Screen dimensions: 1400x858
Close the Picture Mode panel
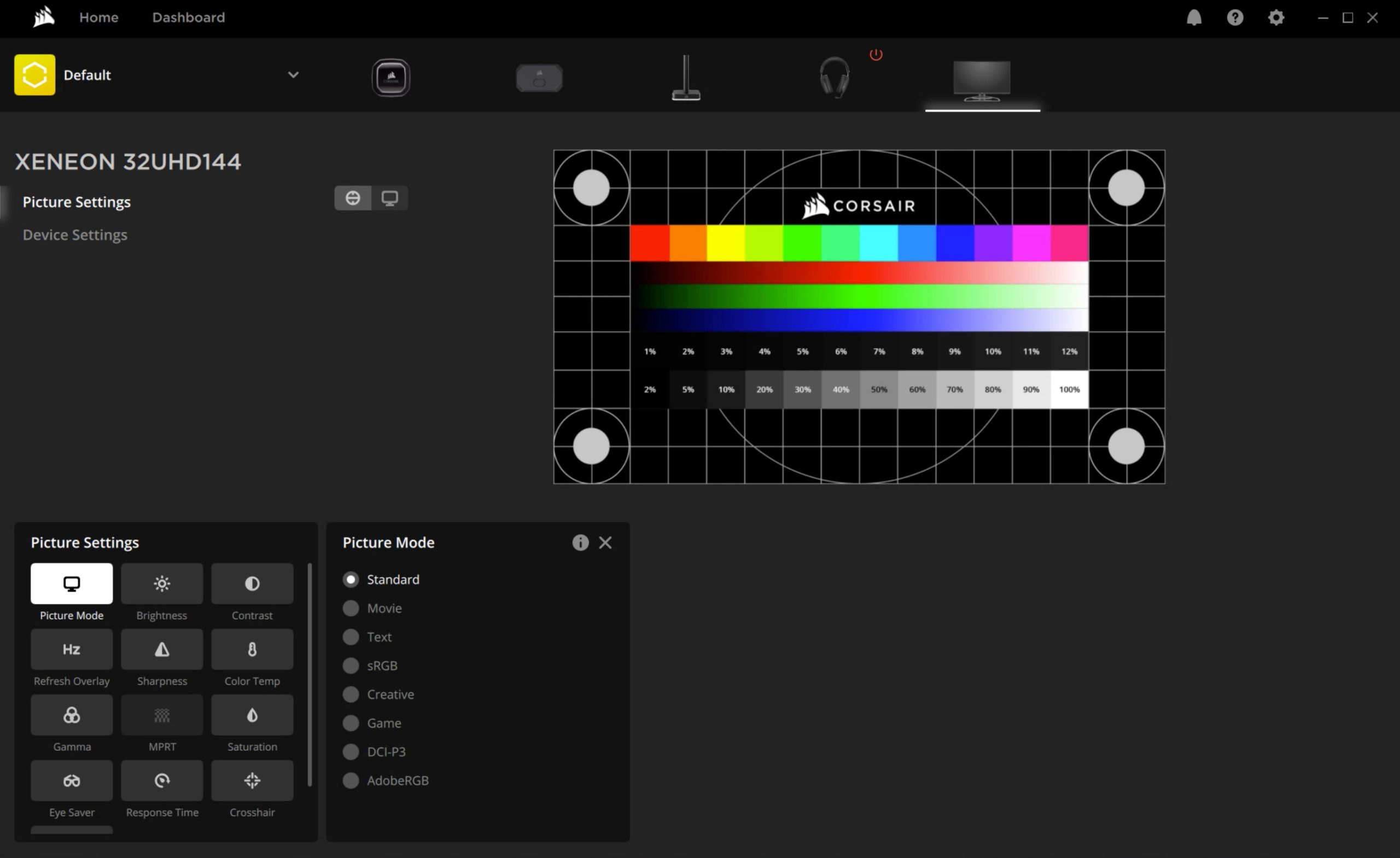pos(605,542)
